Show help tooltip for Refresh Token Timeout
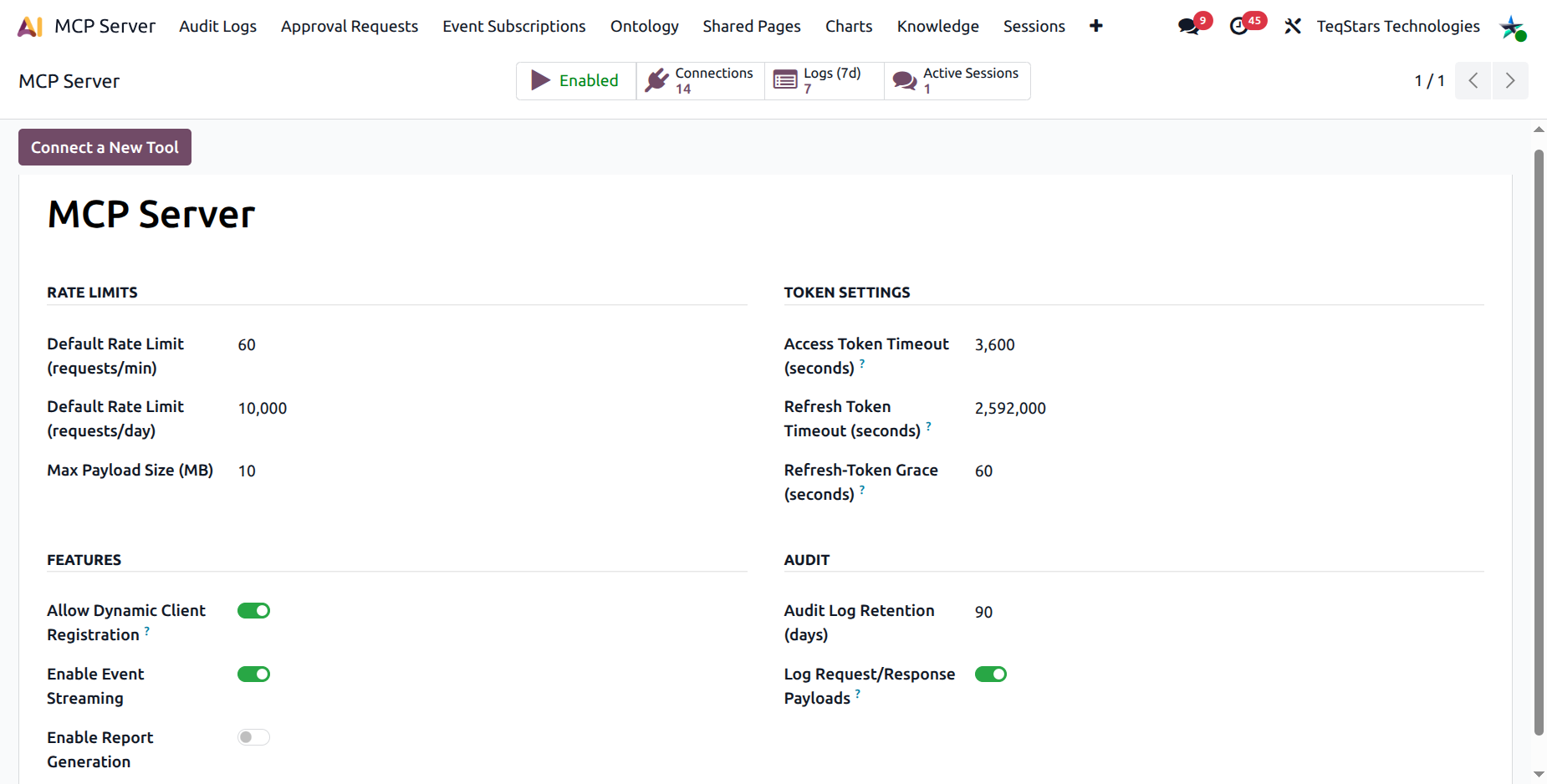 point(928,426)
